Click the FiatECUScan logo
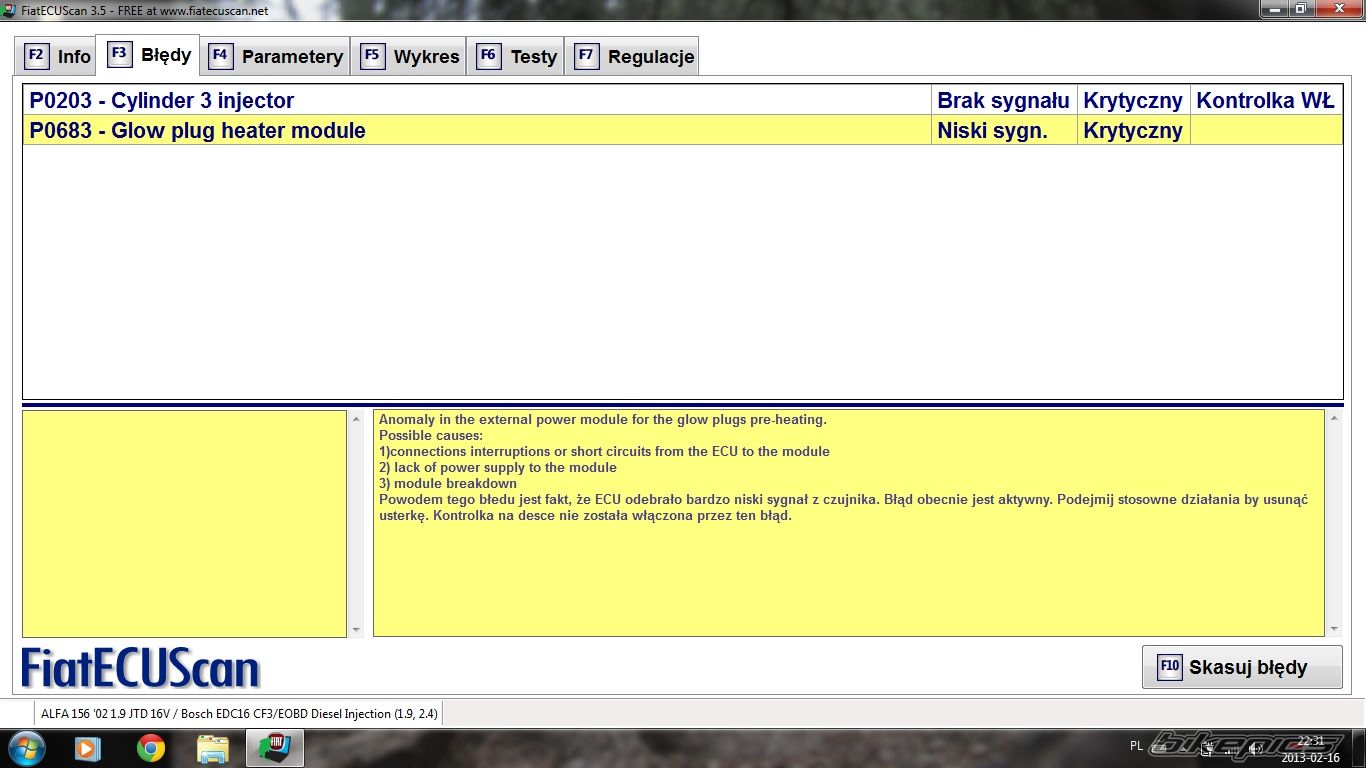1366x768 pixels. click(x=140, y=669)
